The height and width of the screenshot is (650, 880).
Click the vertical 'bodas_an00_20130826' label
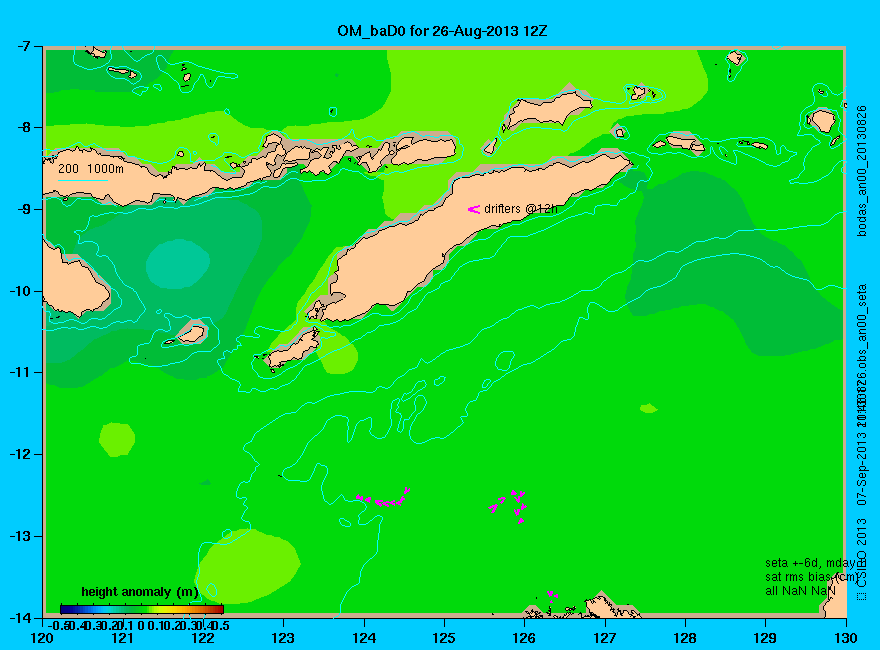pyautogui.click(x=862, y=171)
